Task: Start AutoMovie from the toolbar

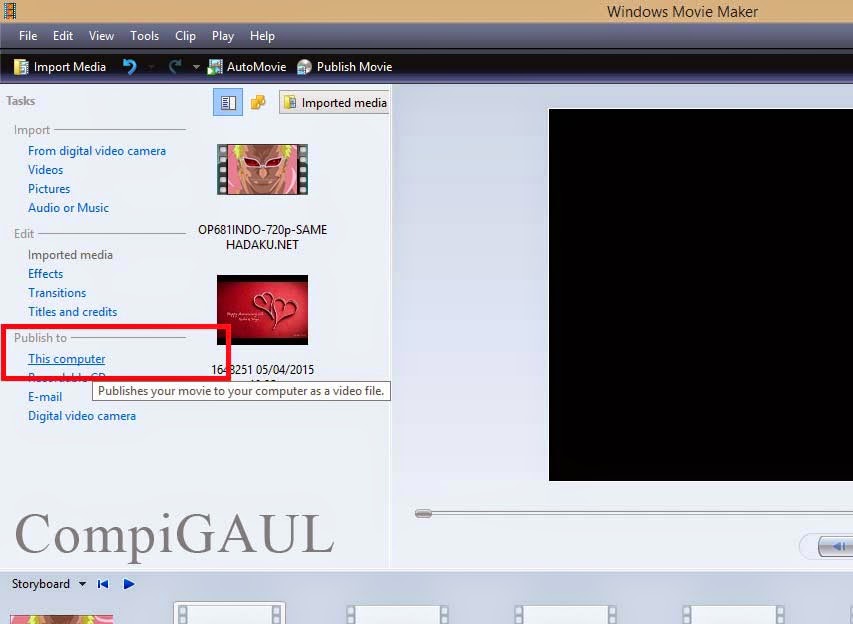Action: pyautogui.click(x=247, y=67)
